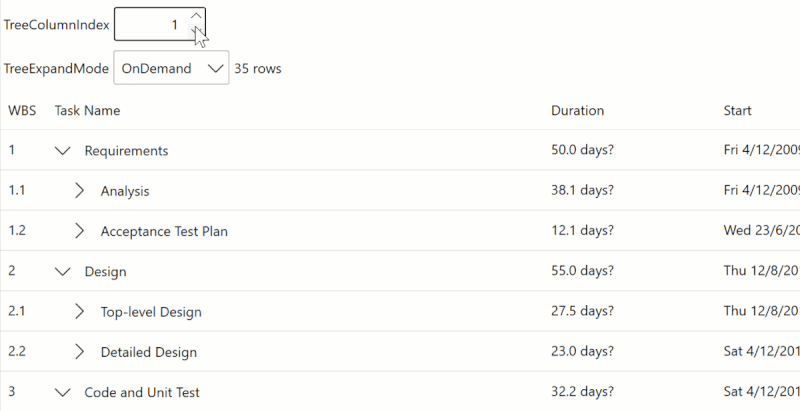Select the WBS 2.2 cell
This screenshot has width=800, height=411.
[17, 352]
